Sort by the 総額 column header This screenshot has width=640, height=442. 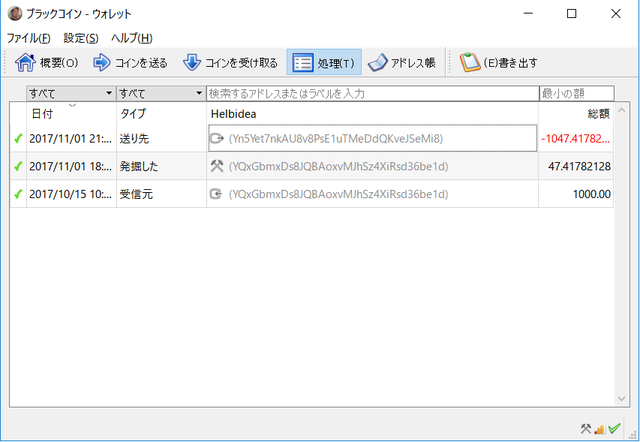(x=576, y=113)
